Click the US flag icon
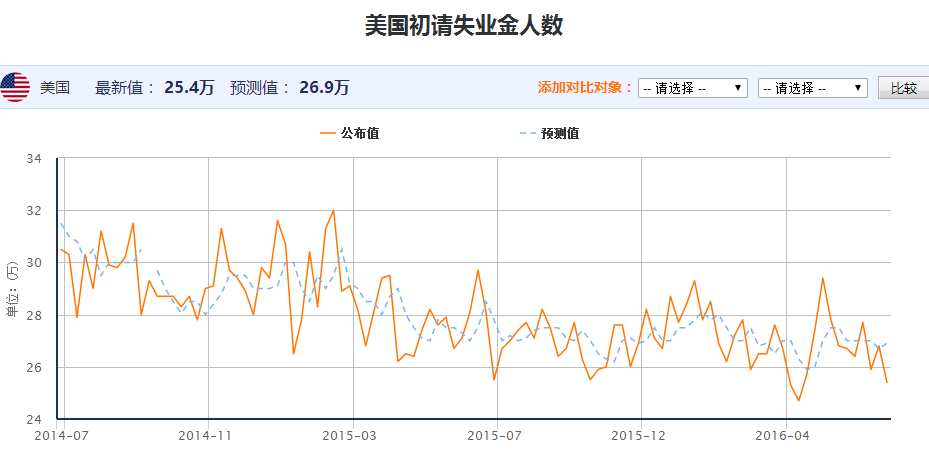 [15, 88]
